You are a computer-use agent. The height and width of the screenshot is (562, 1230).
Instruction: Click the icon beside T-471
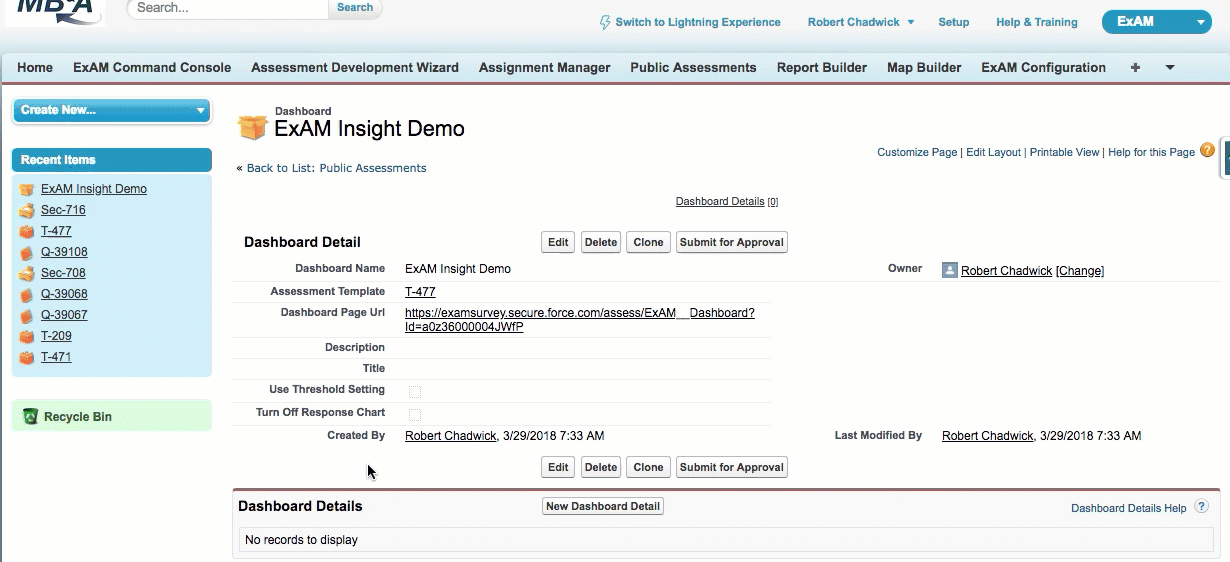point(27,357)
